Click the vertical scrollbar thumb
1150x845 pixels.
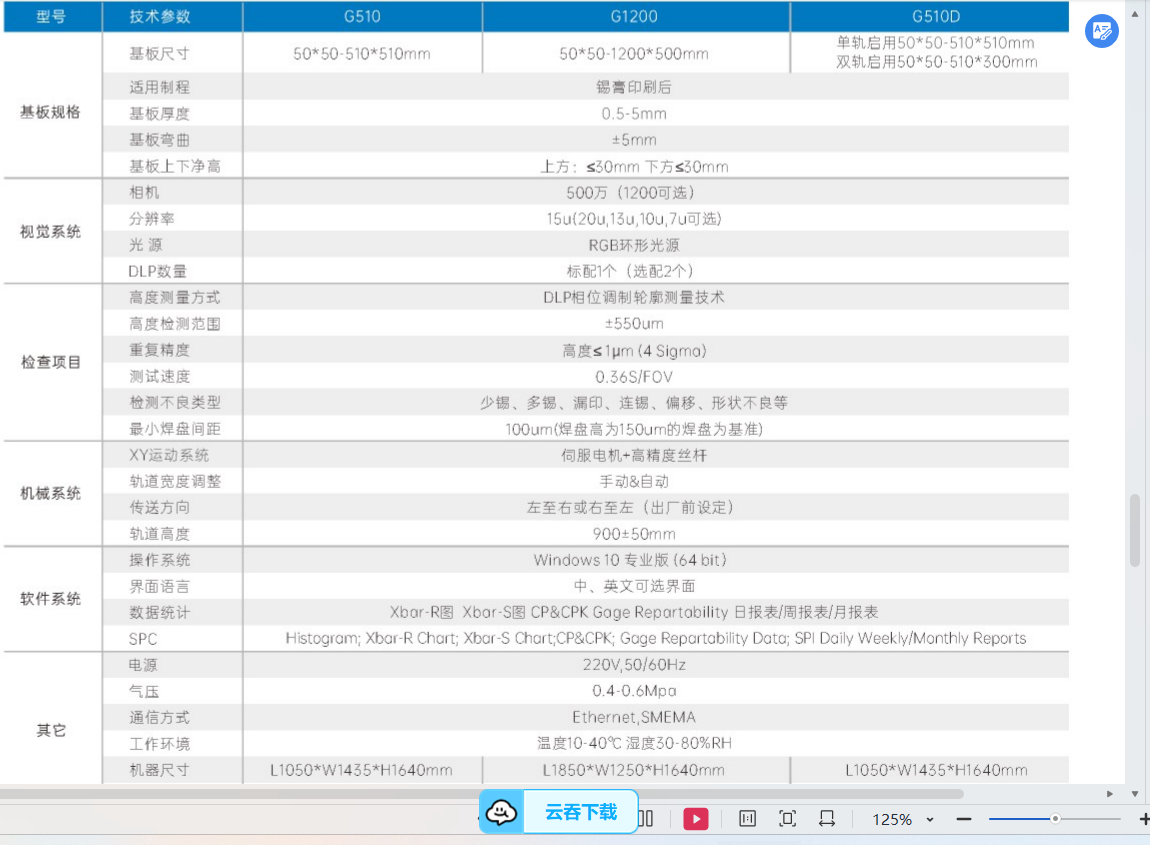point(1134,530)
